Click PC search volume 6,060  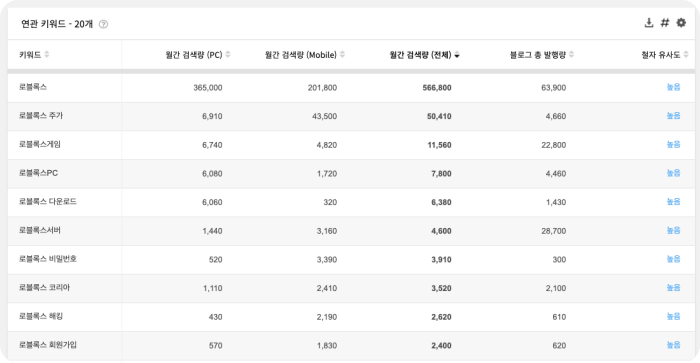pos(212,202)
